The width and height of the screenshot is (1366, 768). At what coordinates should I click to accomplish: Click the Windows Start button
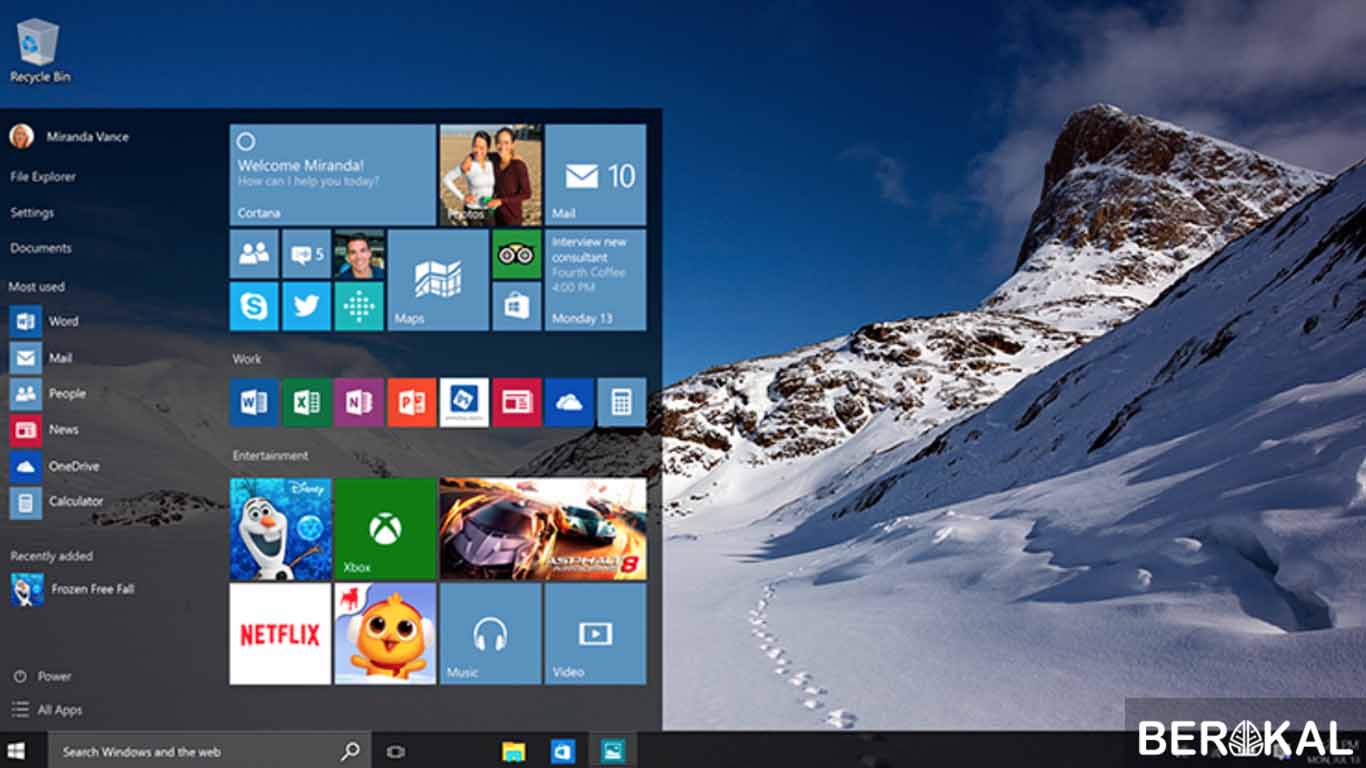[x=17, y=750]
